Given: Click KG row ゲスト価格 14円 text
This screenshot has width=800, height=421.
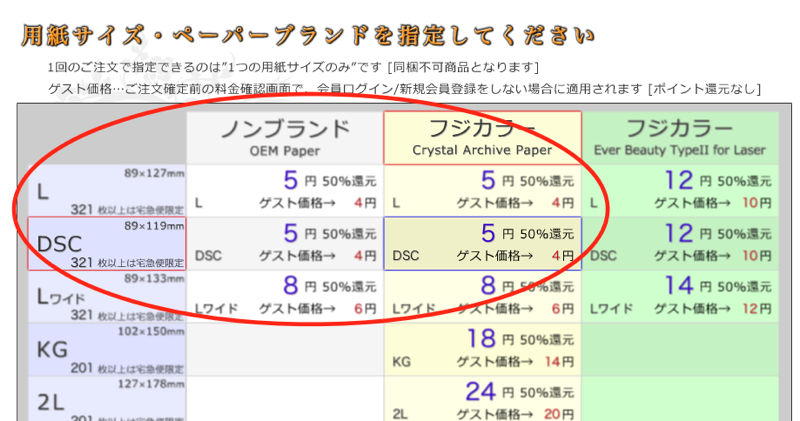Looking at the screenshot, I should point(515,362).
